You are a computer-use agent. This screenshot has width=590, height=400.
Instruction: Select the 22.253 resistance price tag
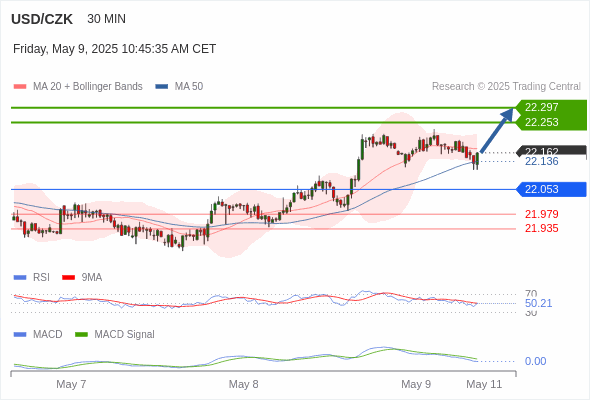[551, 122]
